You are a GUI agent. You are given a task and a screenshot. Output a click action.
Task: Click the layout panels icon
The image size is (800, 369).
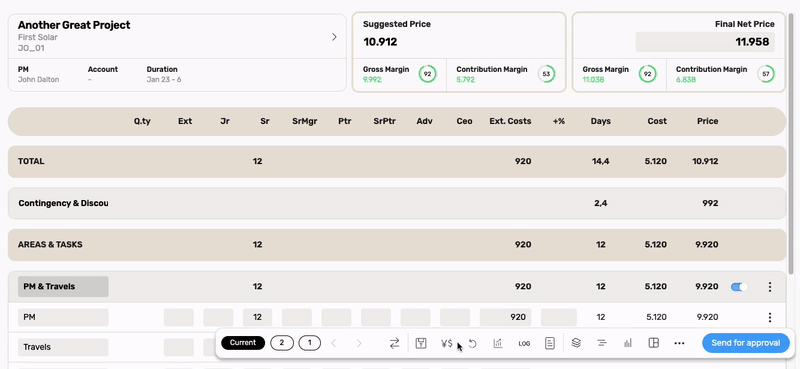click(654, 343)
